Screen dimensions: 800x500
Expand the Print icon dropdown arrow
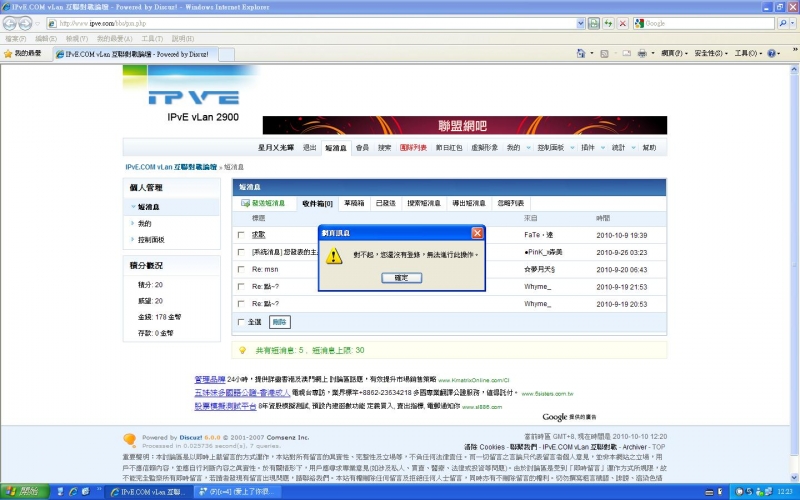click(653, 53)
